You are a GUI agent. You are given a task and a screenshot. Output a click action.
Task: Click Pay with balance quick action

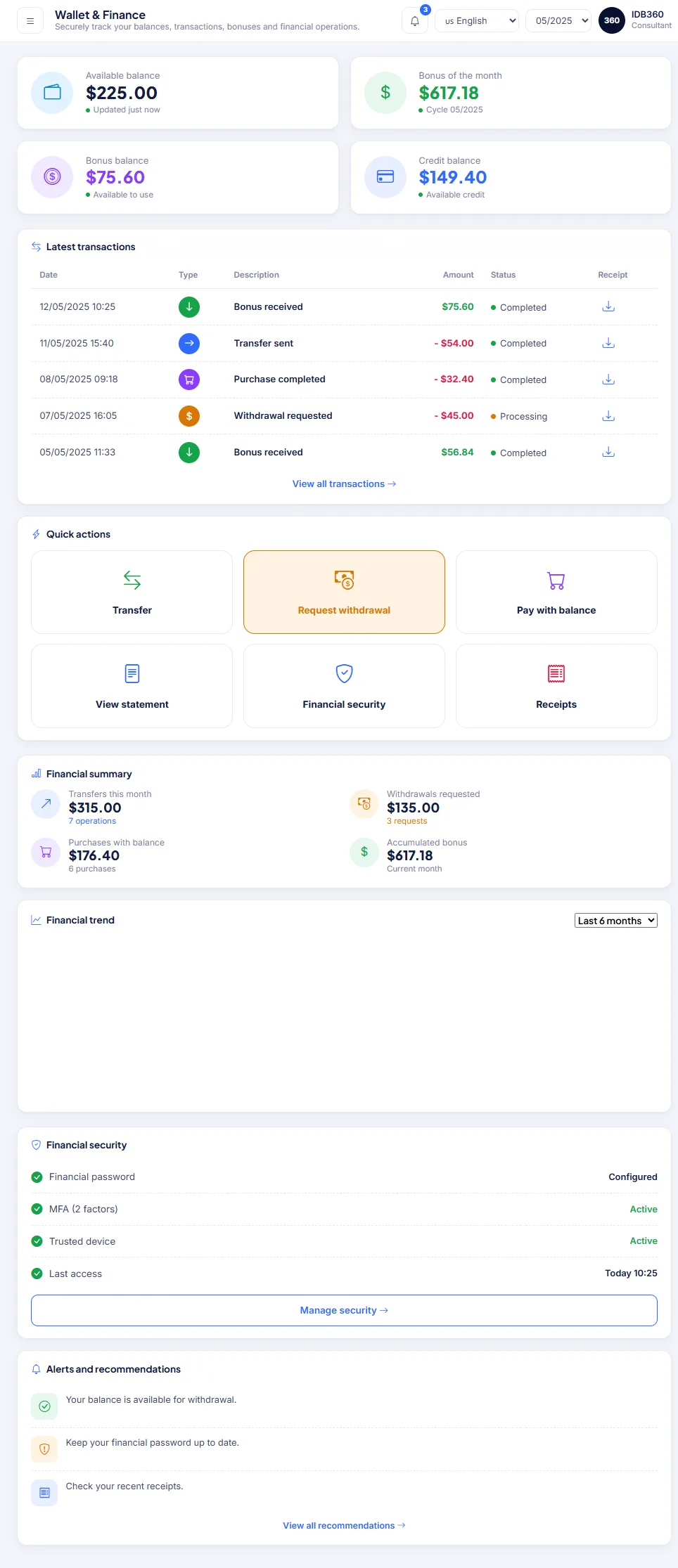point(556,592)
